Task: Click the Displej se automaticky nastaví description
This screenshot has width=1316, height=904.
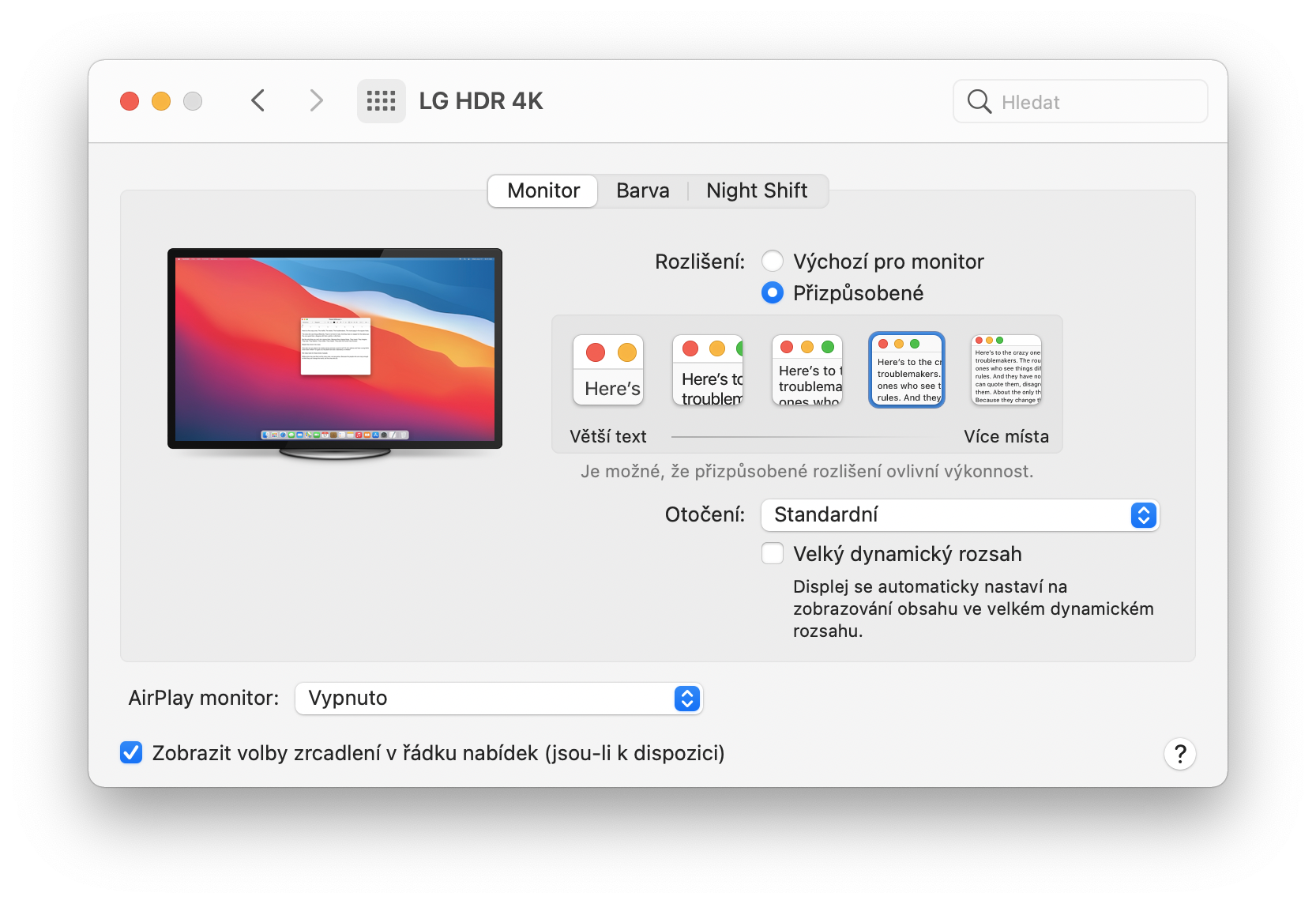Action: tap(973, 608)
